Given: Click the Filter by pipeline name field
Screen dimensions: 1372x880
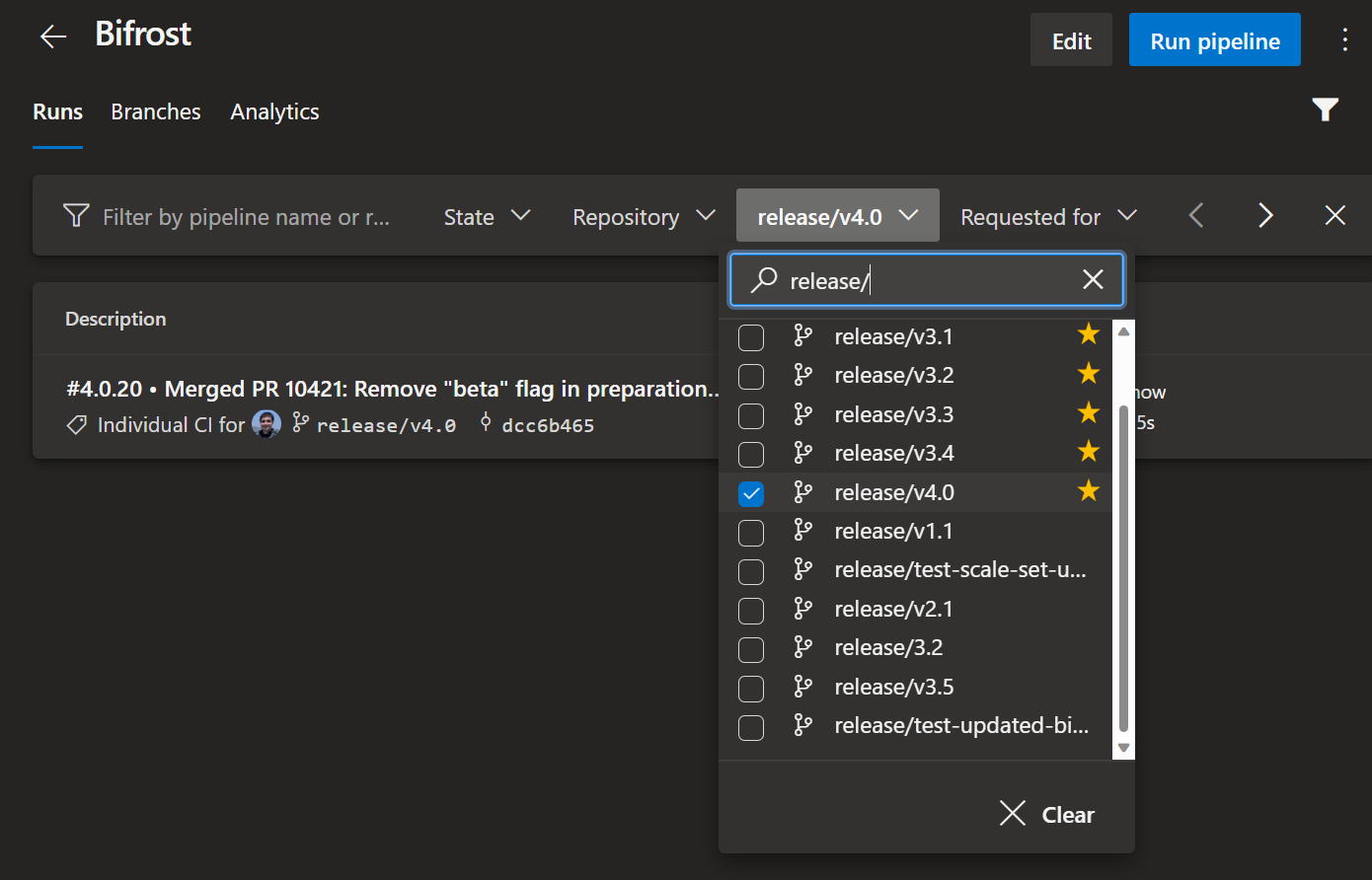Looking at the screenshot, I should pos(246,217).
